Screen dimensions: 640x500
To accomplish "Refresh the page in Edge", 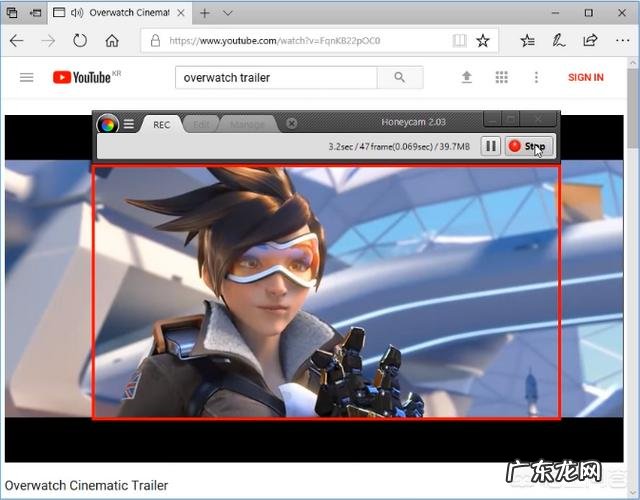I will [x=79, y=41].
